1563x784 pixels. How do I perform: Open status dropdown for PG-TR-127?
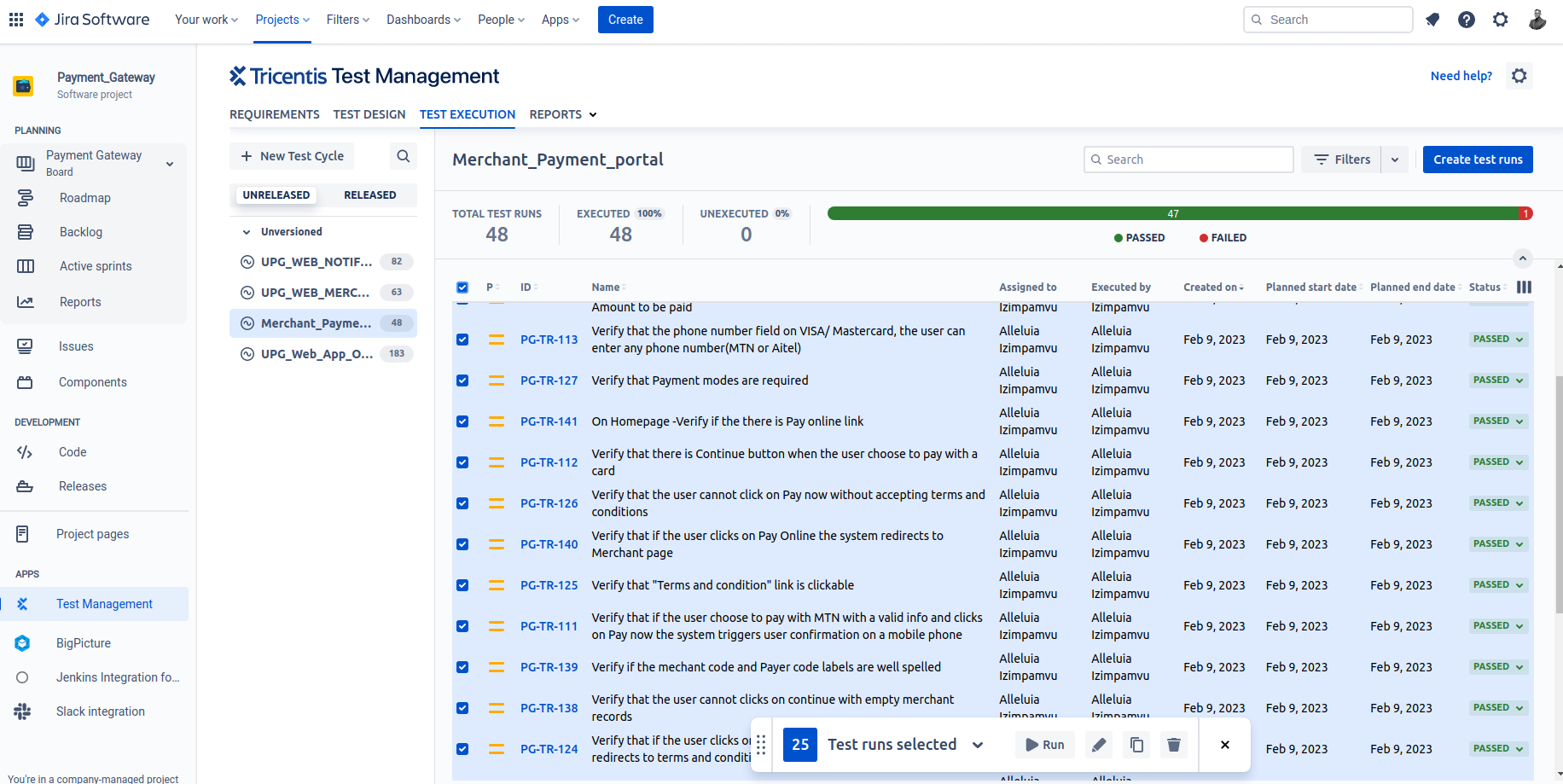(x=1499, y=380)
